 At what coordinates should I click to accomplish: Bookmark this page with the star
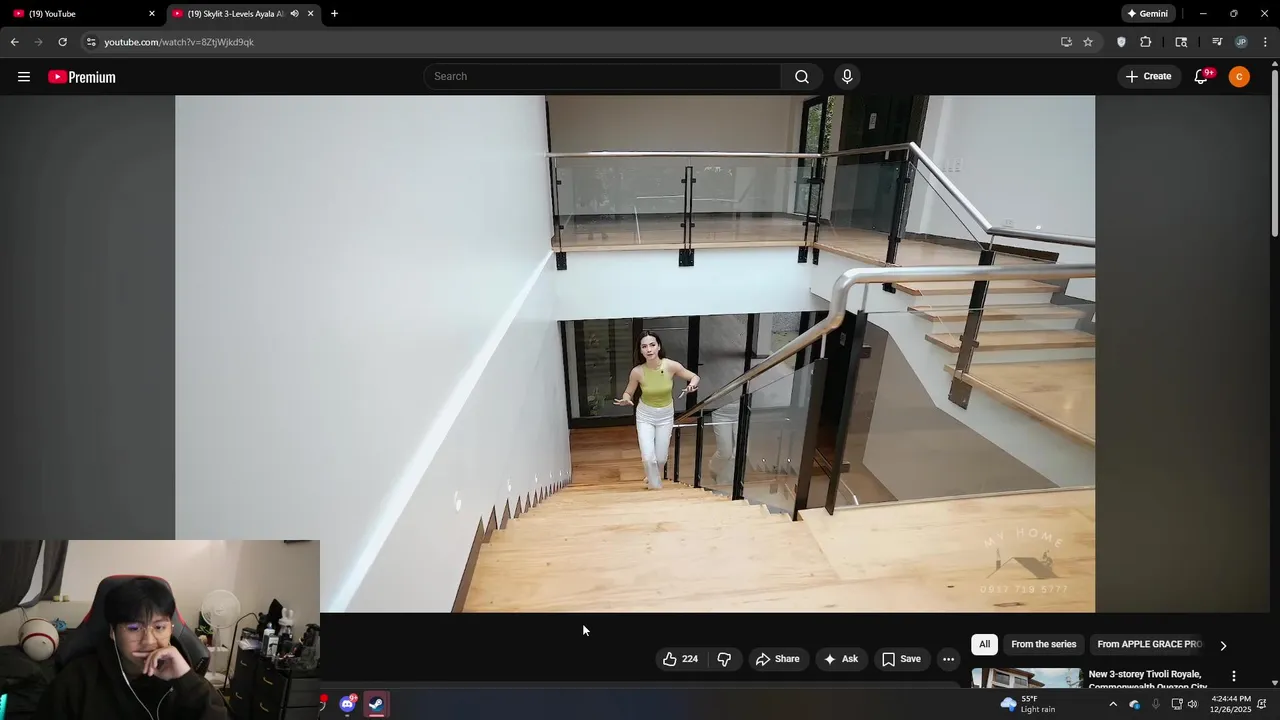coord(1088,42)
